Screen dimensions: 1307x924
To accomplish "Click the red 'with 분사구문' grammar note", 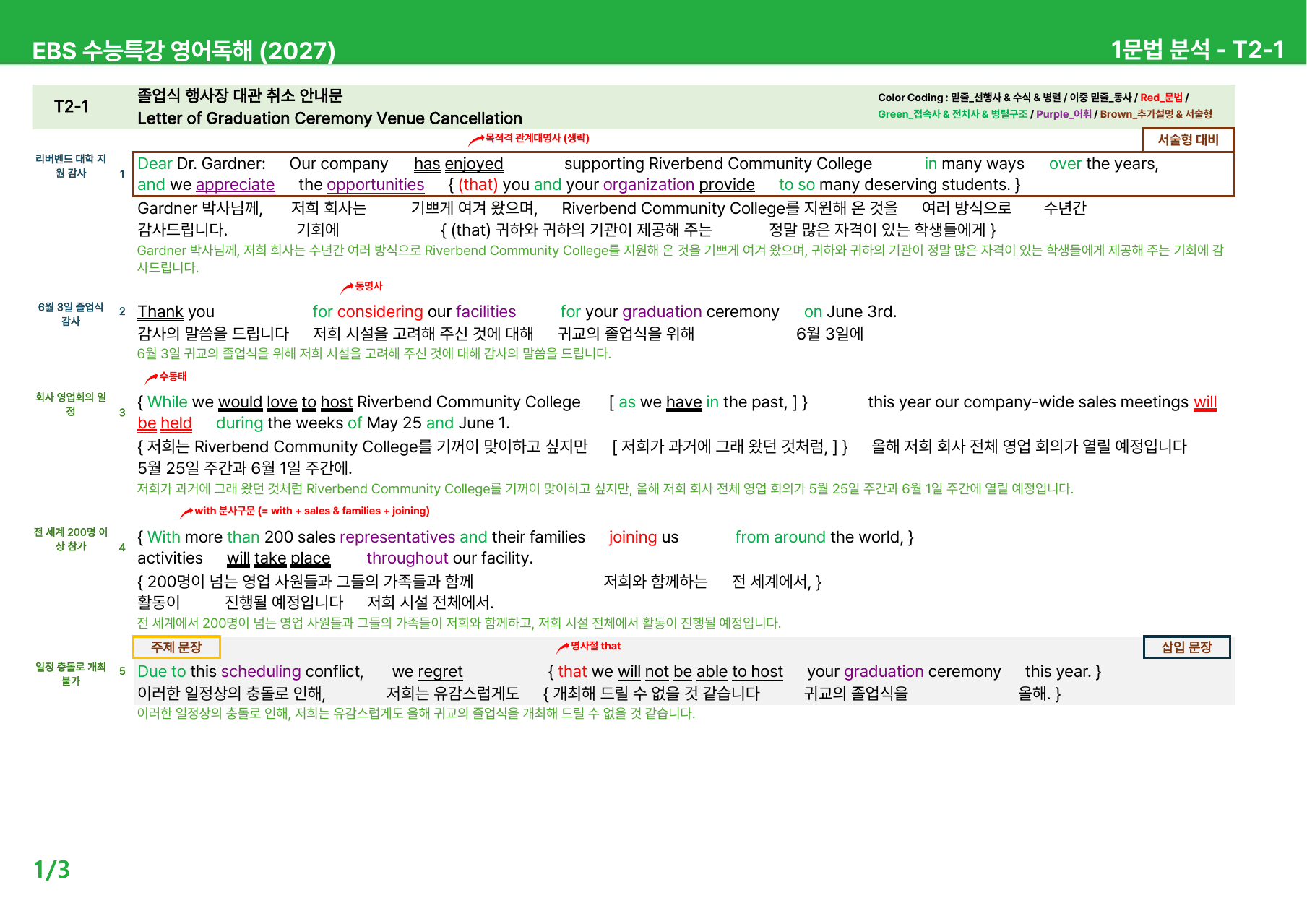I will [x=312, y=511].
